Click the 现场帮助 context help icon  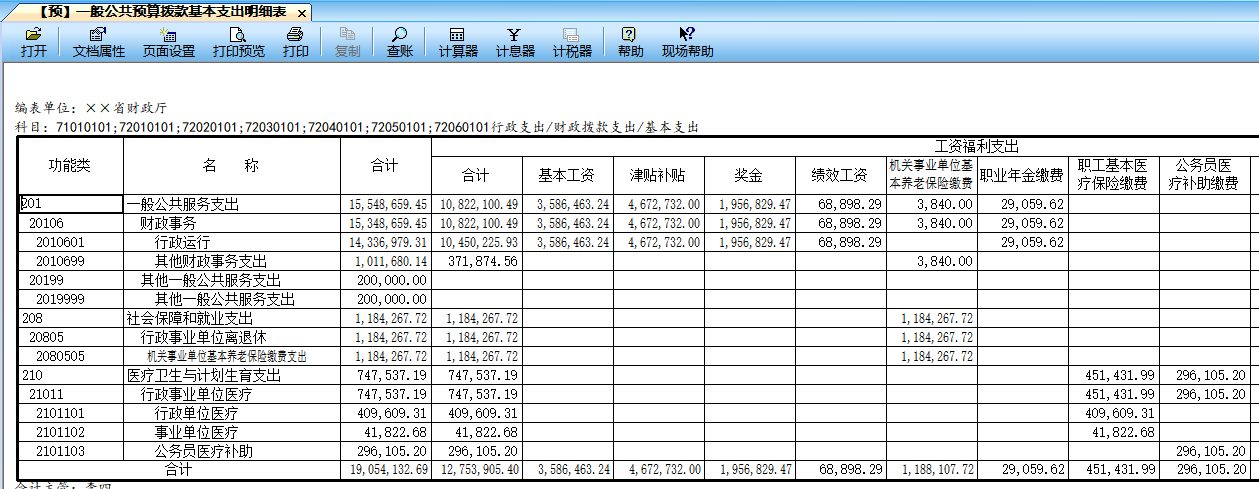(x=687, y=42)
